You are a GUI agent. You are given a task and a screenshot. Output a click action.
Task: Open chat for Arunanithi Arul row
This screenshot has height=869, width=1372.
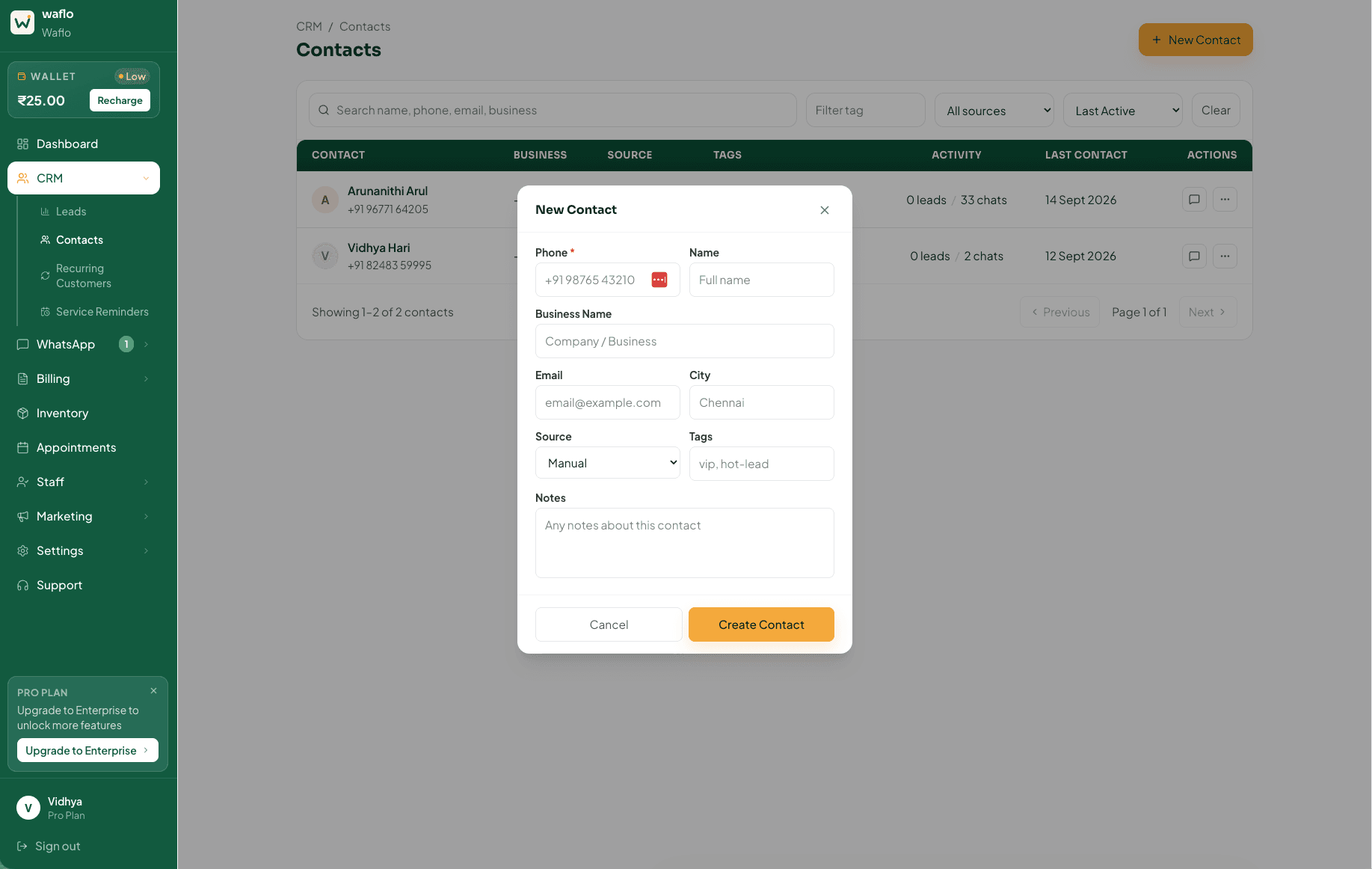coord(1194,199)
